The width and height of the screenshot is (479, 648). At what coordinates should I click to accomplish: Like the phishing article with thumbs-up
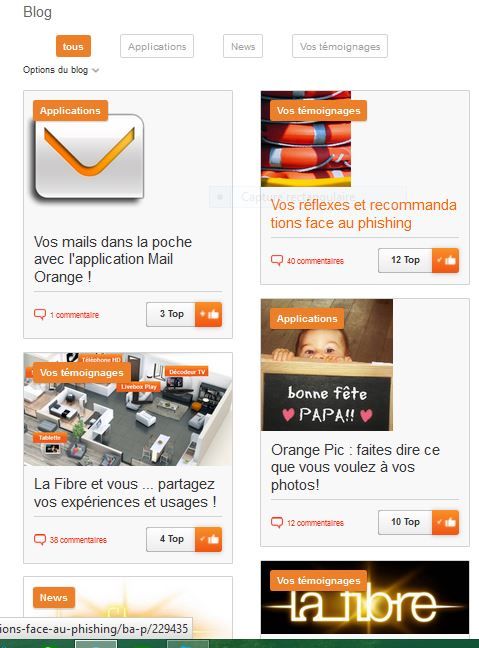click(x=446, y=260)
